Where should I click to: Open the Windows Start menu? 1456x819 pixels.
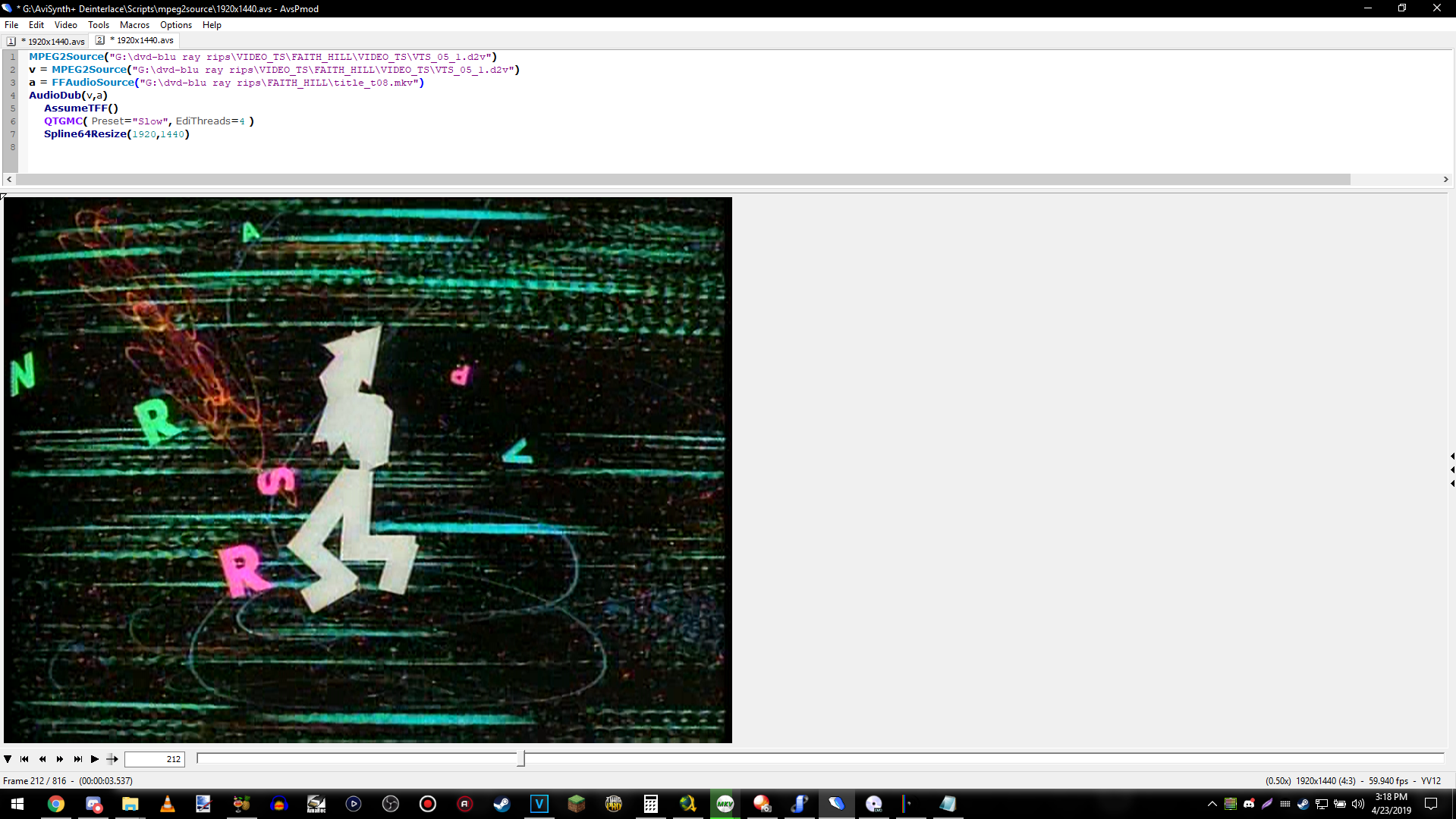pyautogui.click(x=17, y=804)
